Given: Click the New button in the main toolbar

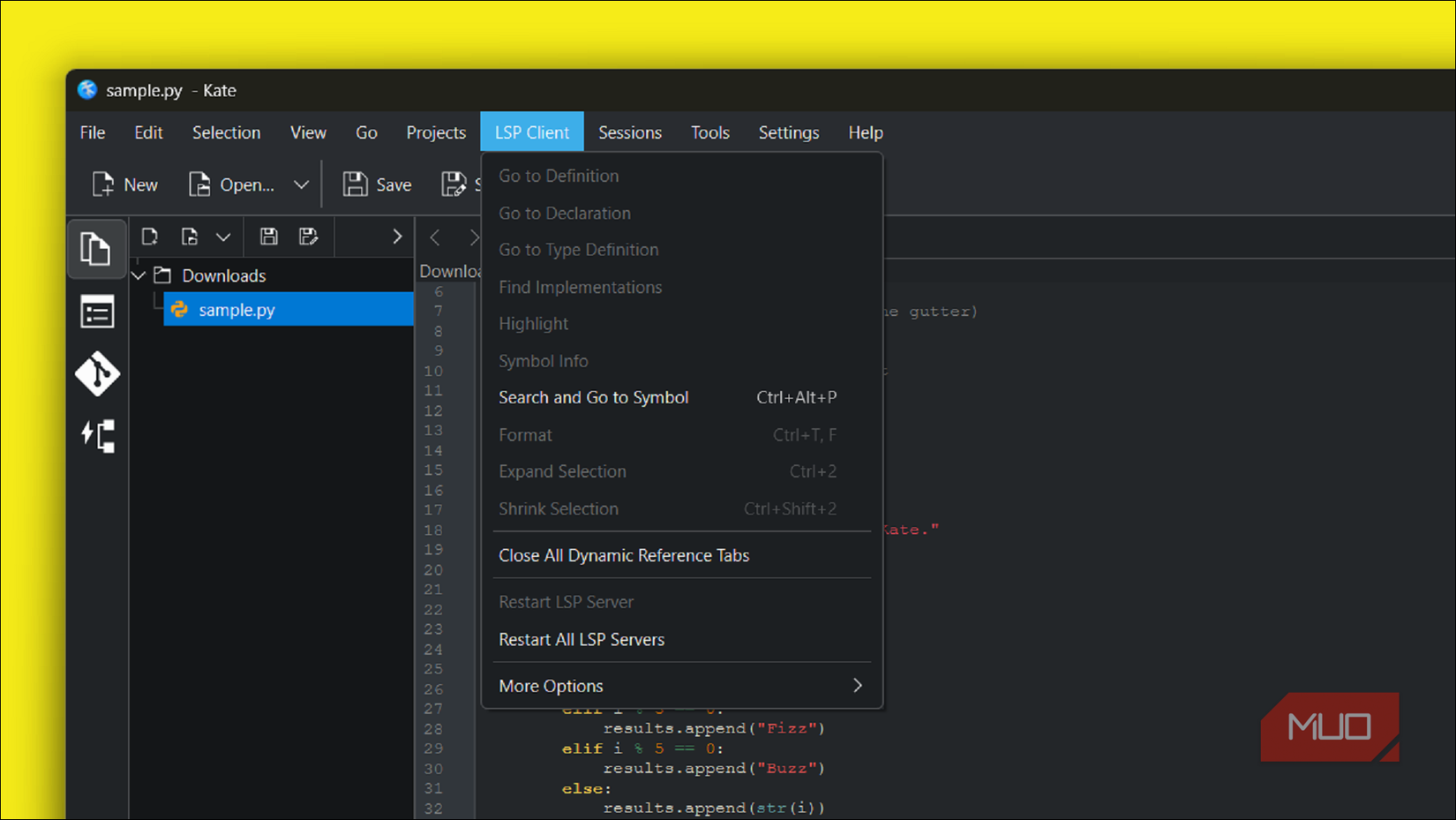Looking at the screenshot, I should coord(124,184).
